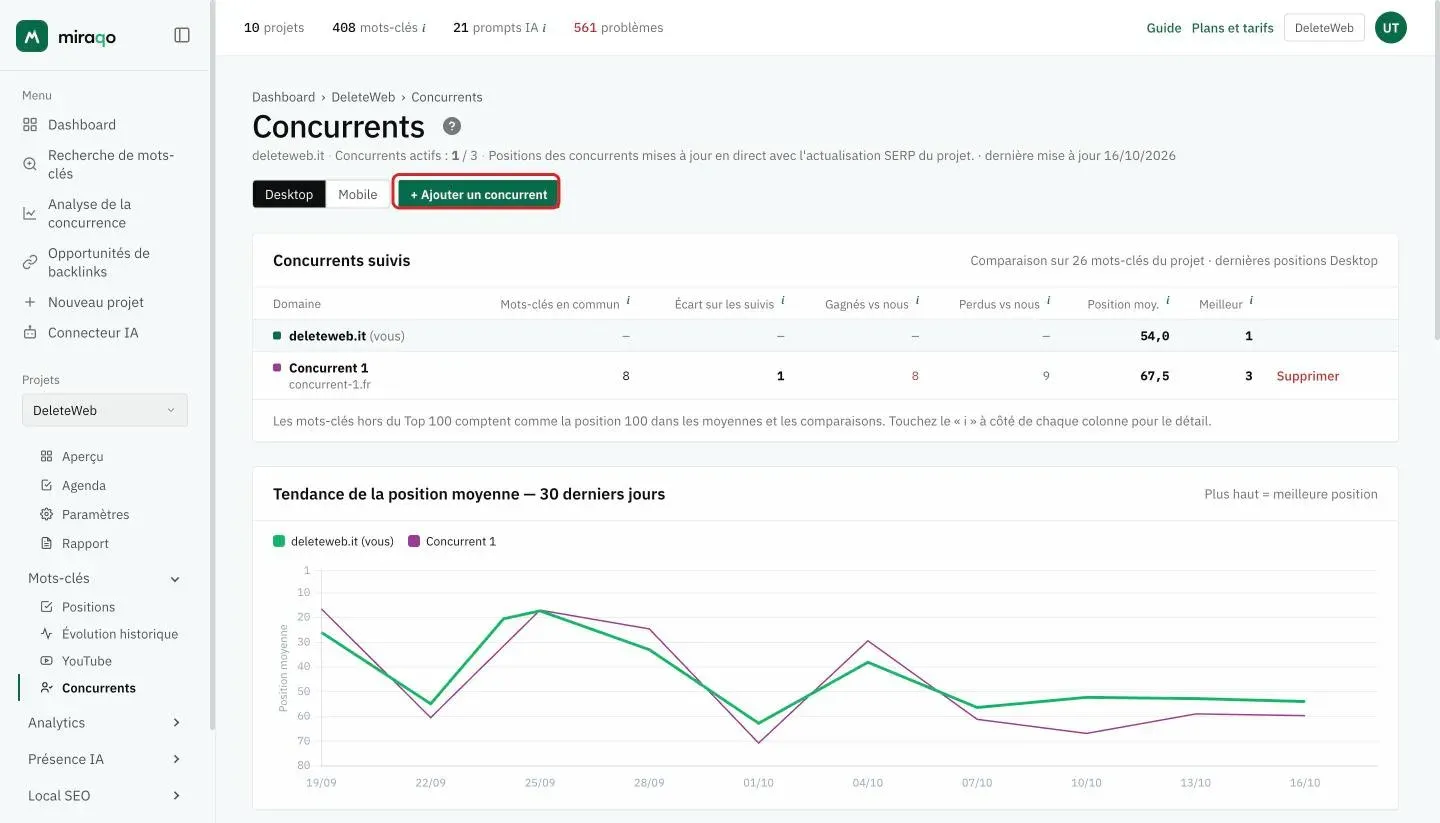Click the 16/10 data point label on chart

click(1304, 783)
